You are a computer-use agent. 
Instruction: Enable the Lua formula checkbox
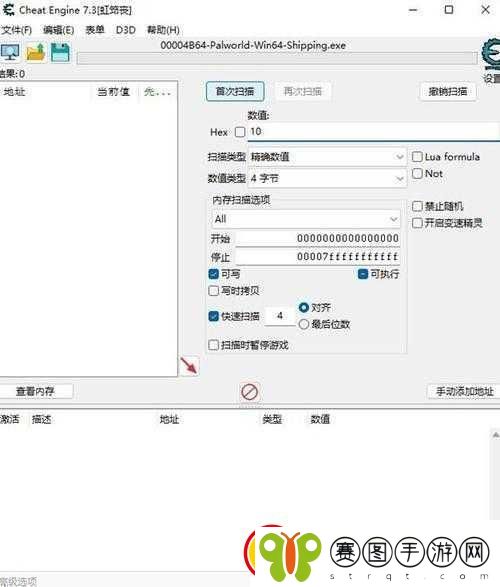click(417, 156)
